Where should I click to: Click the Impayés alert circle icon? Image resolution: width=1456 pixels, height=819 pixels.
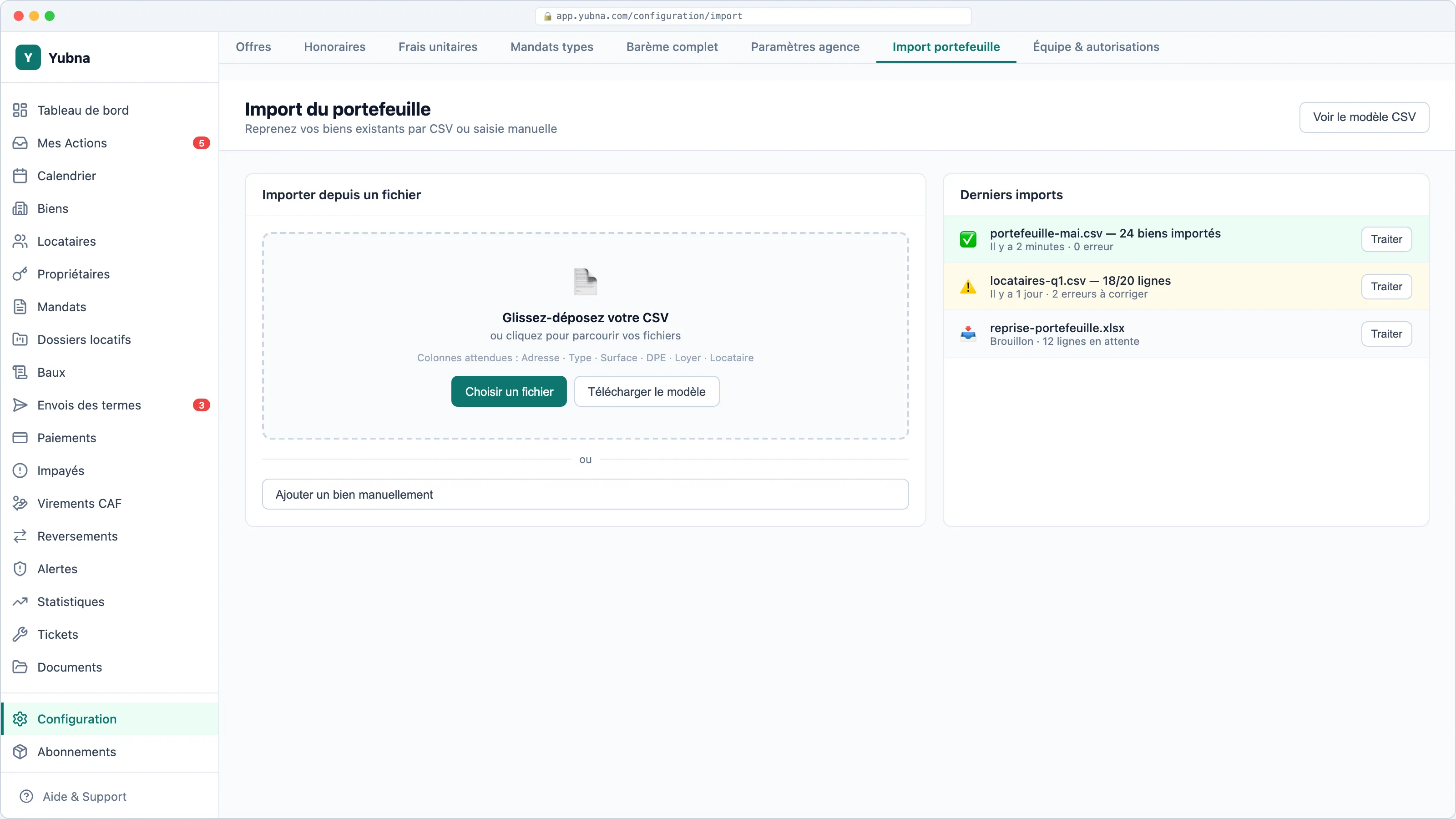pos(20,471)
